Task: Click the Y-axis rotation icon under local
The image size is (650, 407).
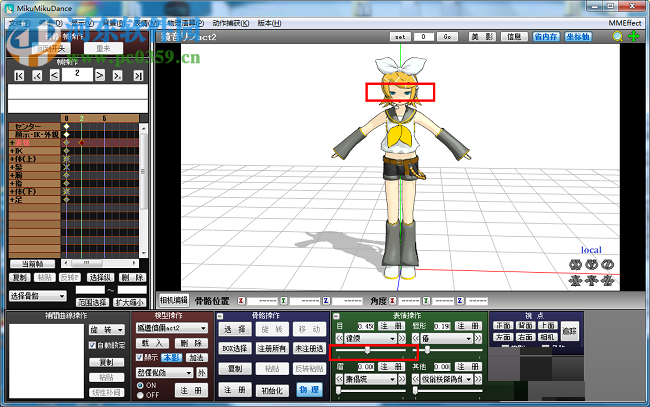Action: coord(591,264)
